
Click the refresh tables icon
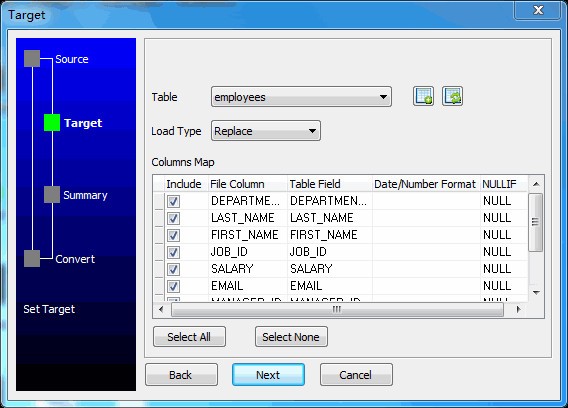452,96
